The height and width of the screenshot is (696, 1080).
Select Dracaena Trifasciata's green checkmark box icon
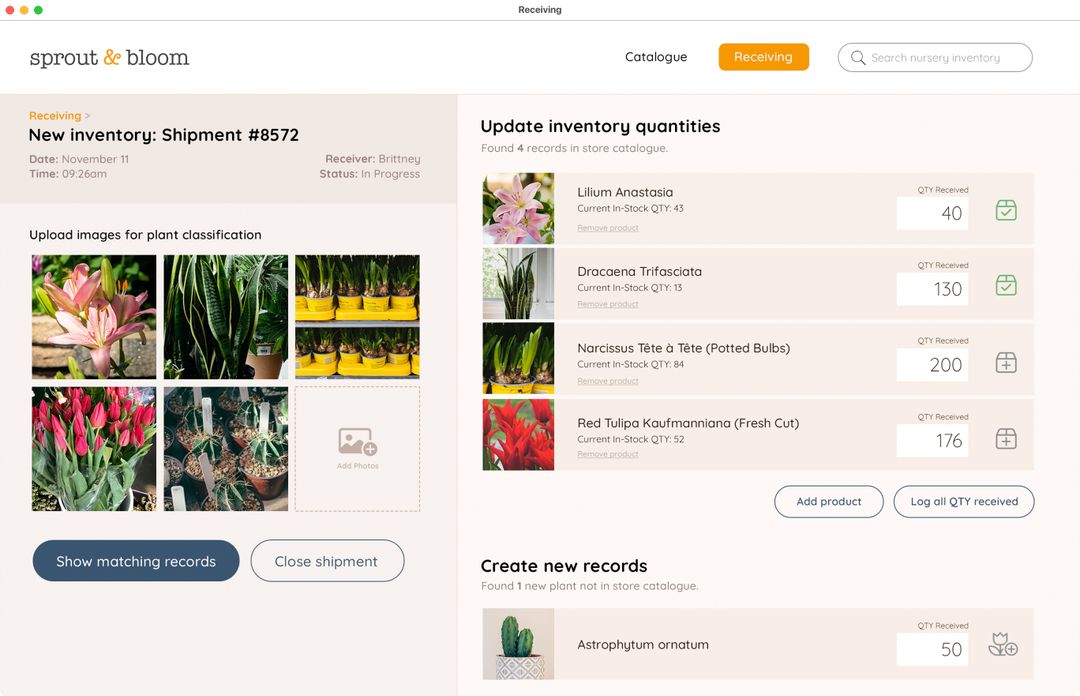(1006, 285)
